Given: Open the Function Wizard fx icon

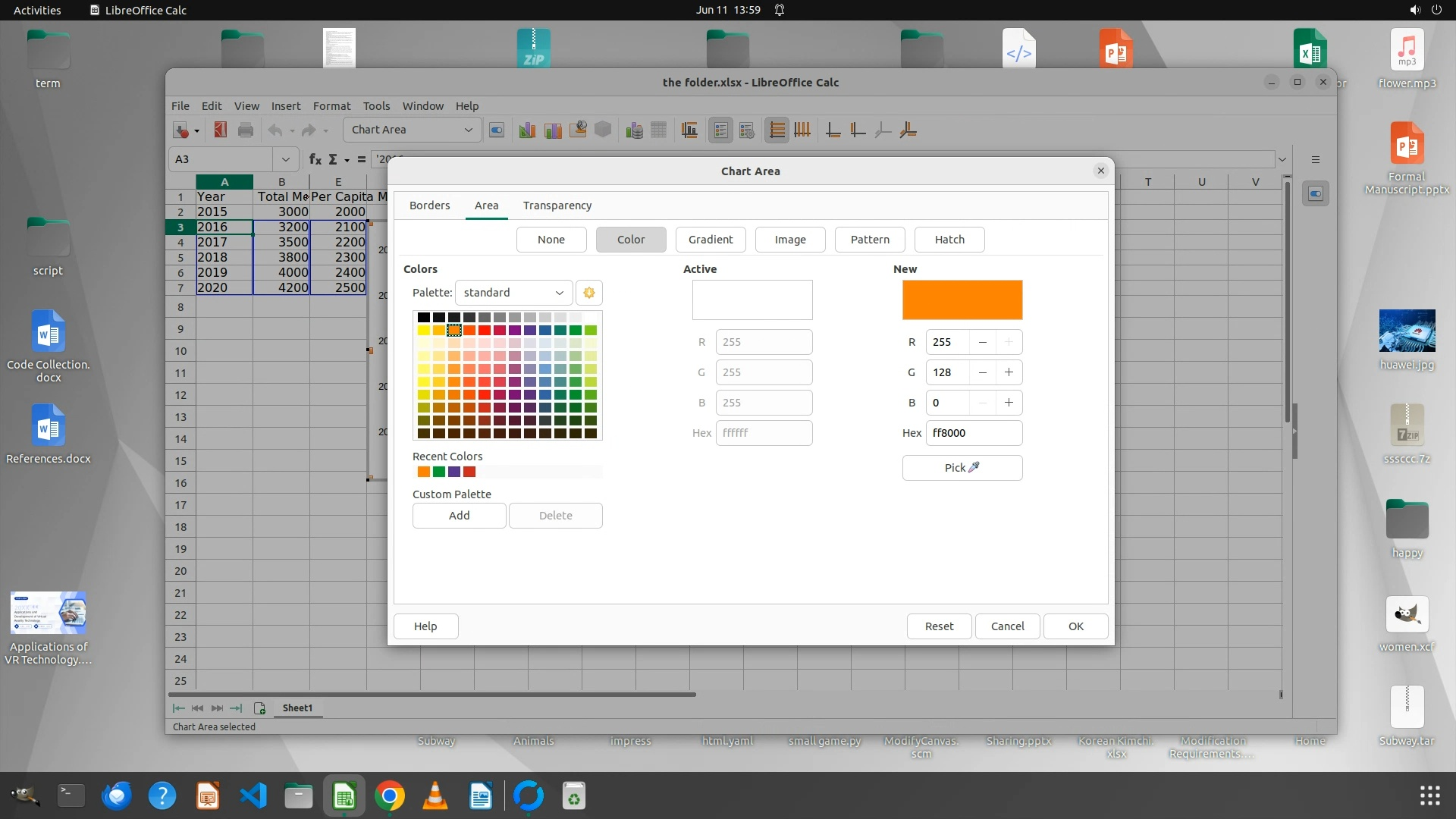Looking at the screenshot, I should pyautogui.click(x=315, y=159).
